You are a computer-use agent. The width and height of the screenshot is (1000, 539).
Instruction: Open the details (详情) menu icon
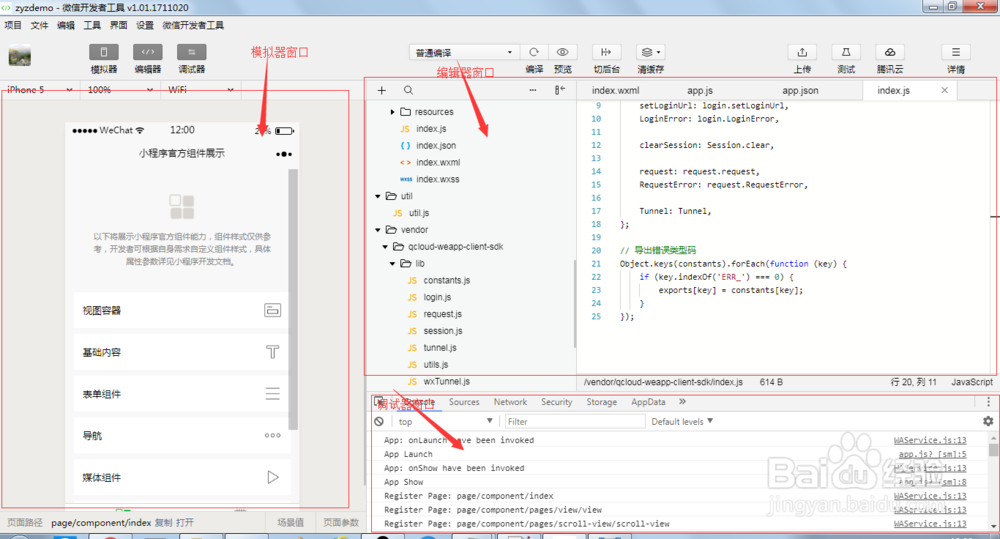click(x=955, y=52)
